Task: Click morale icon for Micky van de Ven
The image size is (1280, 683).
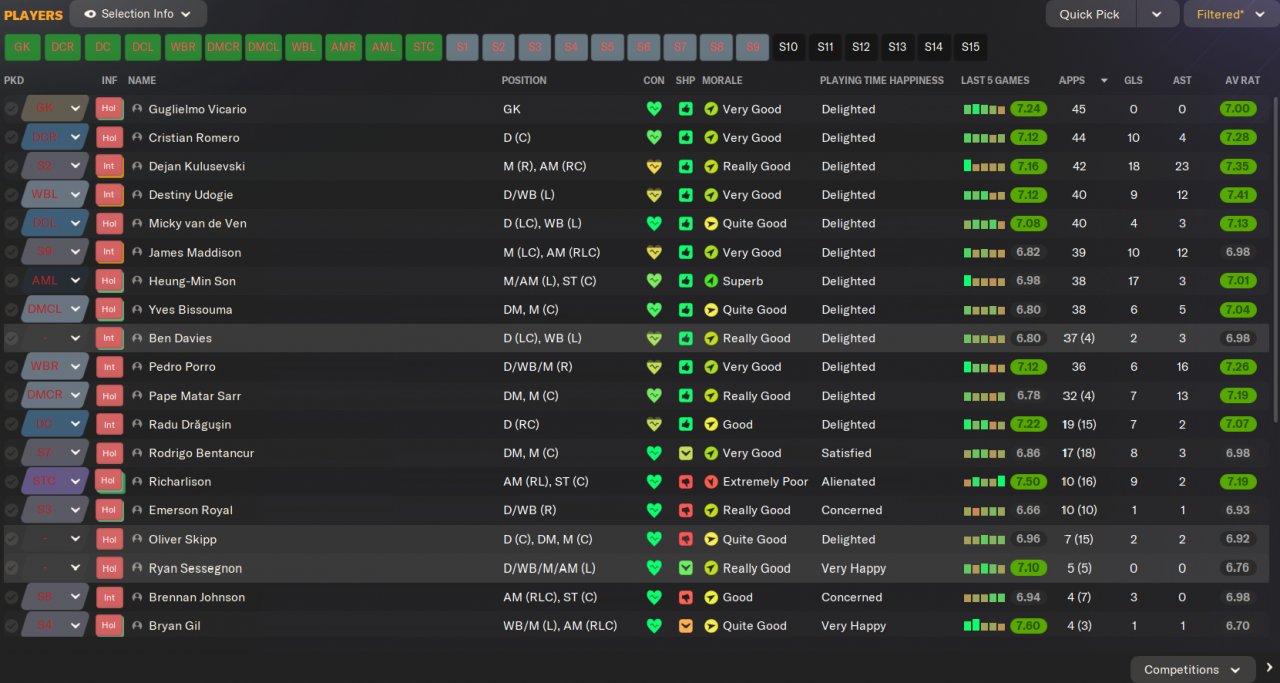Action: pyautogui.click(x=711, y=223)
